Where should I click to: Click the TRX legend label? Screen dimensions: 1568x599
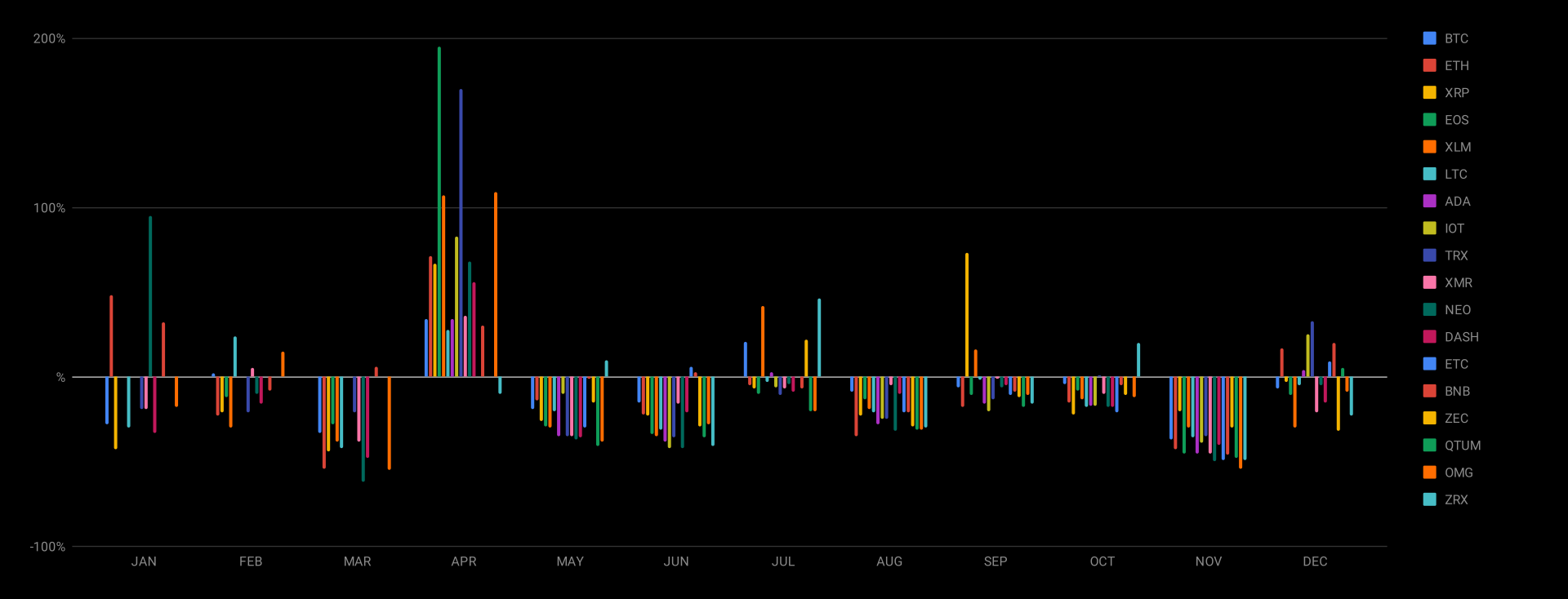(1456, 255)
